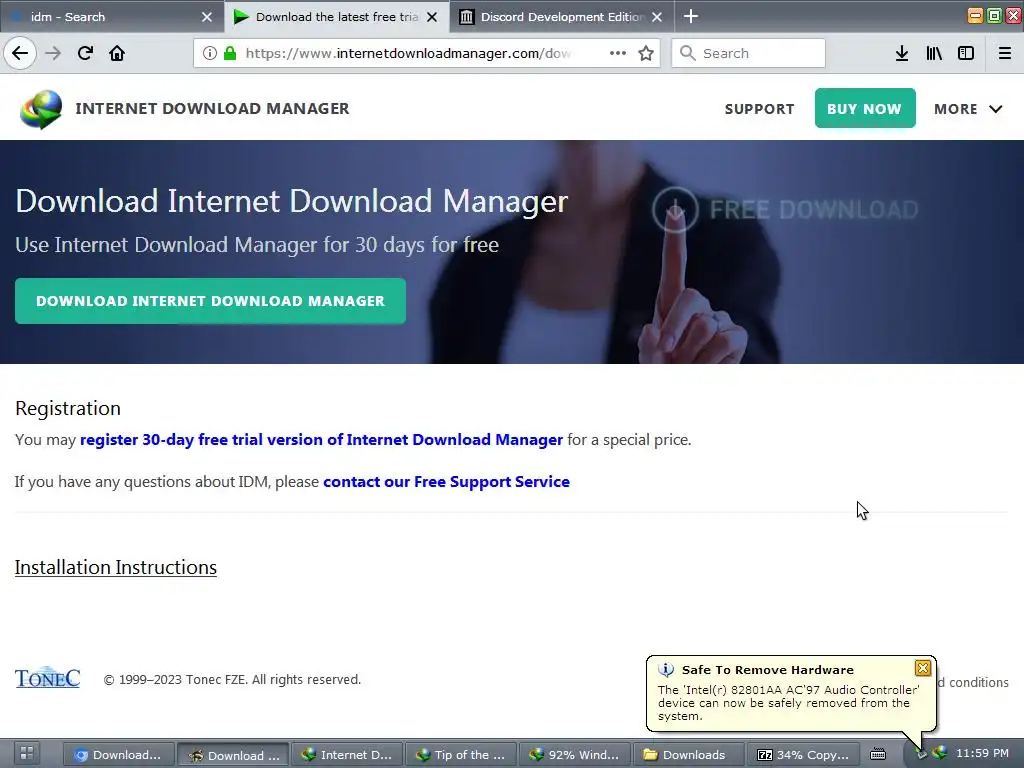Open the Downloads folder taskbar item
Image resolution: width=1024 pixels, height=768 pixels.
[689, 755]
